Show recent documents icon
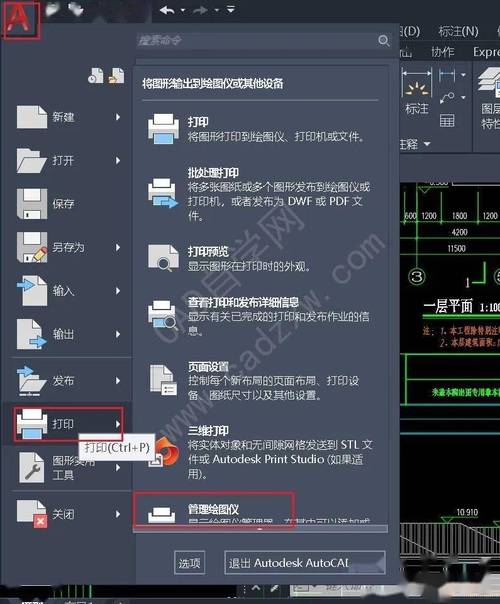 pos(96,76)
